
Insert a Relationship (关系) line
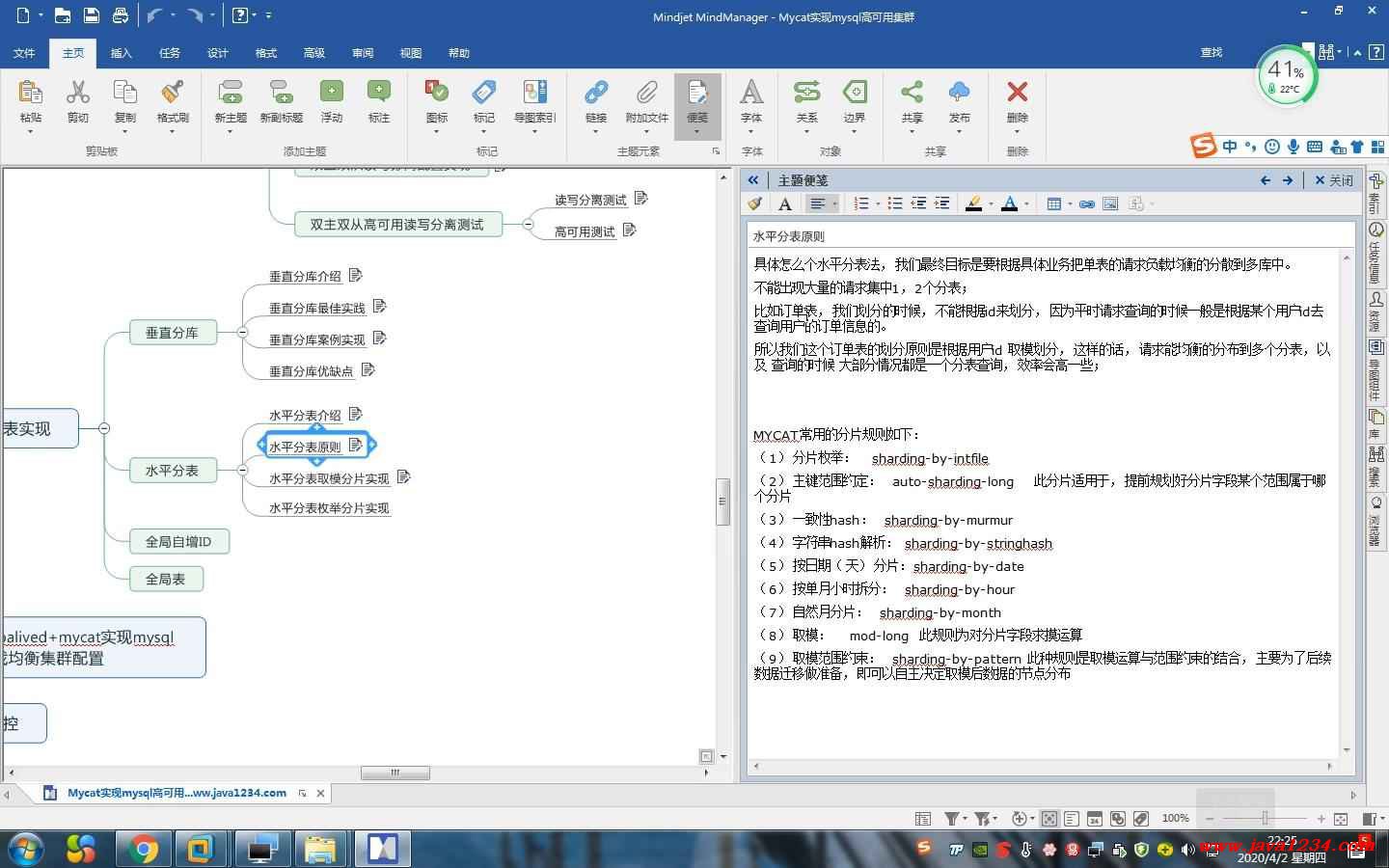(x=807, y=93)
